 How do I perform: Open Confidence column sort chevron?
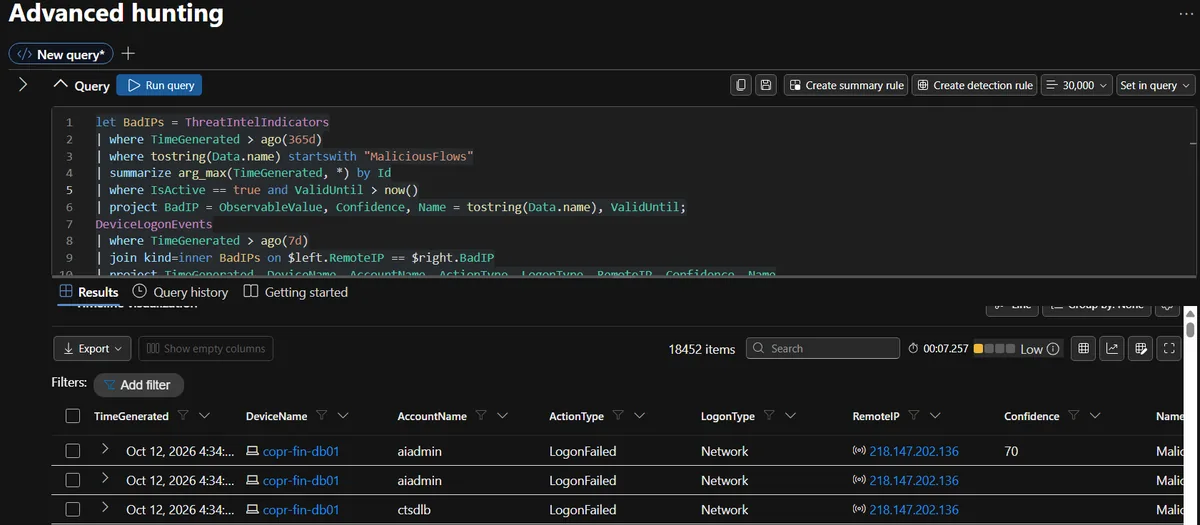coord(1095,416)
